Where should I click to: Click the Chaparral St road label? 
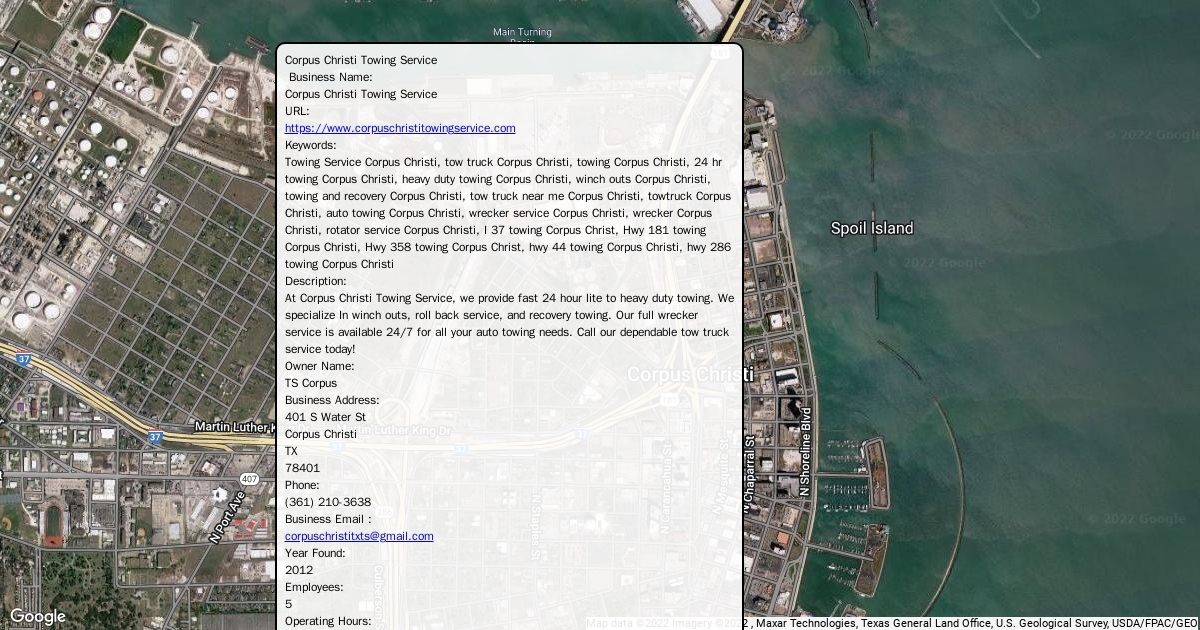(749, 474)
